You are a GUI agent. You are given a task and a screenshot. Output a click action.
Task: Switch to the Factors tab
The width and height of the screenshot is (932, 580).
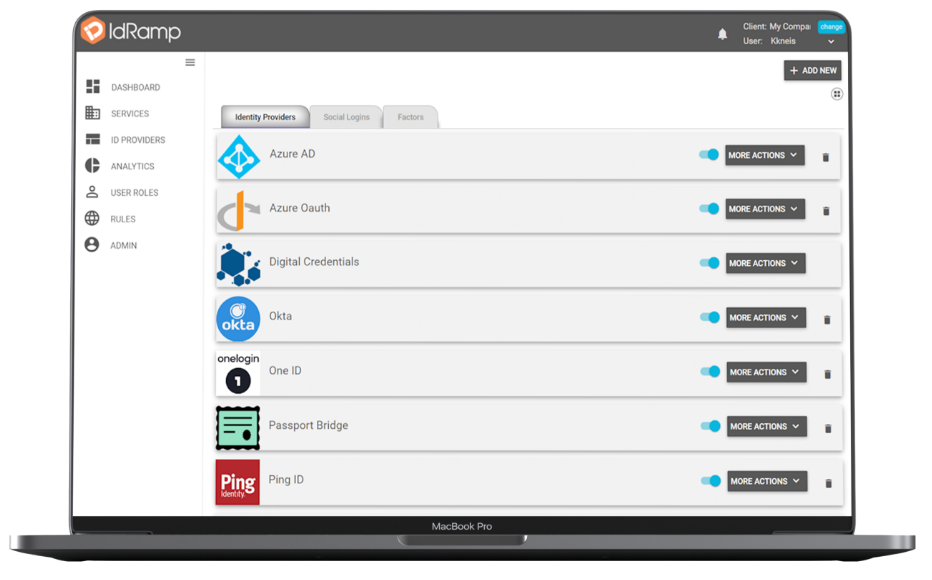pos(411,117)
